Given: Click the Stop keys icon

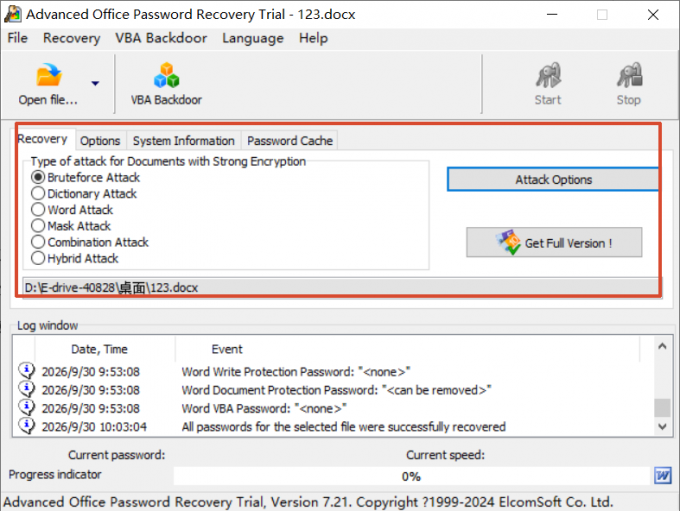Looking at the screenshot, I should click(x=630, y=75).
